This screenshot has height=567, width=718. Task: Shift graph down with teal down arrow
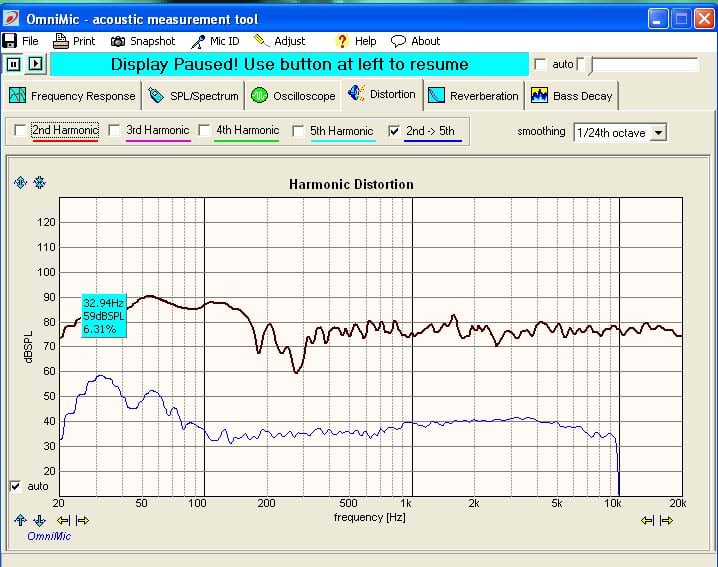(39, 520)
